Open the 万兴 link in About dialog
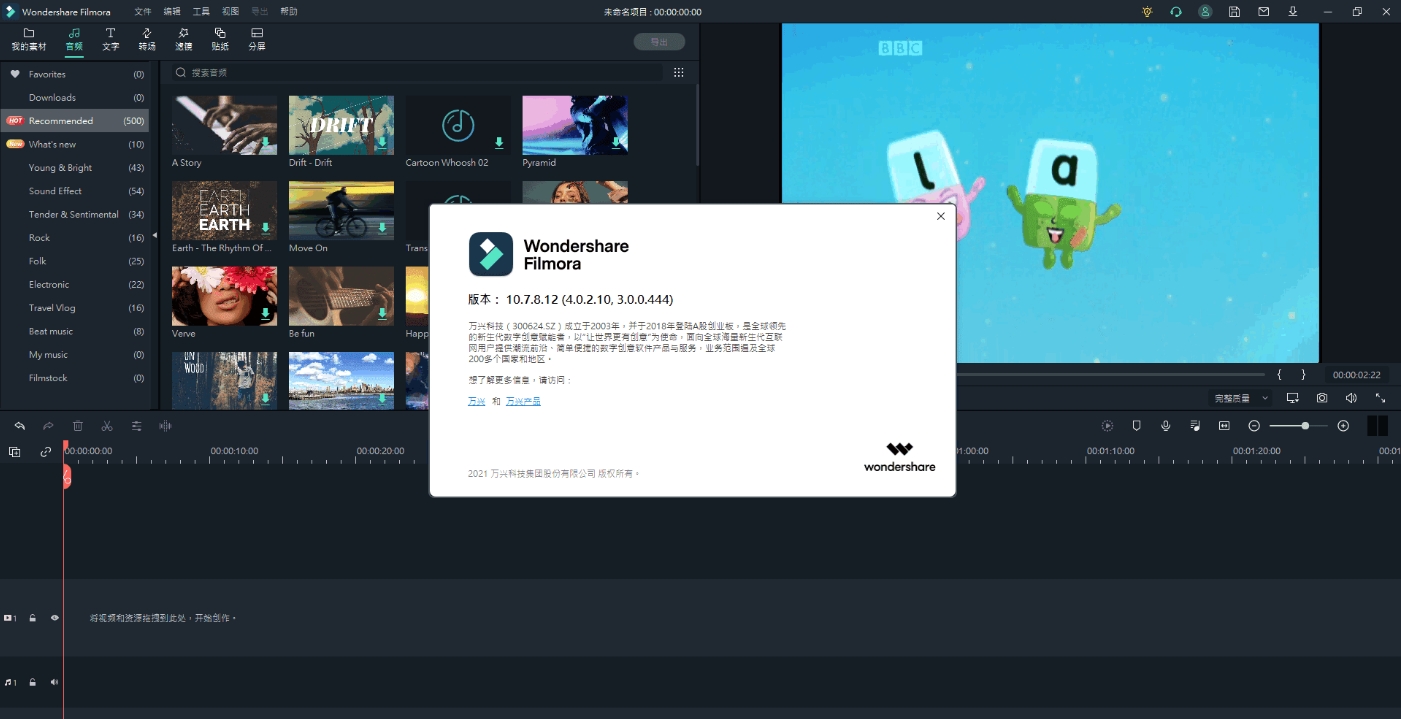The height and width of the screenshot is (719, 1401). coord(476,401)
